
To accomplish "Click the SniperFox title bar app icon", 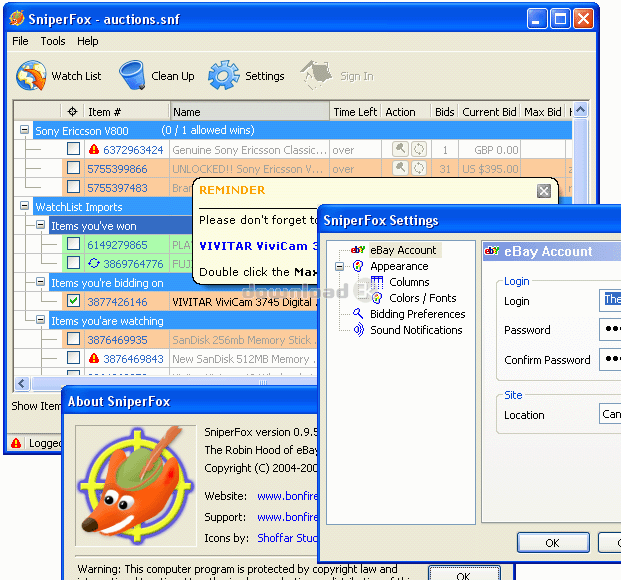I will coord(17,18).
